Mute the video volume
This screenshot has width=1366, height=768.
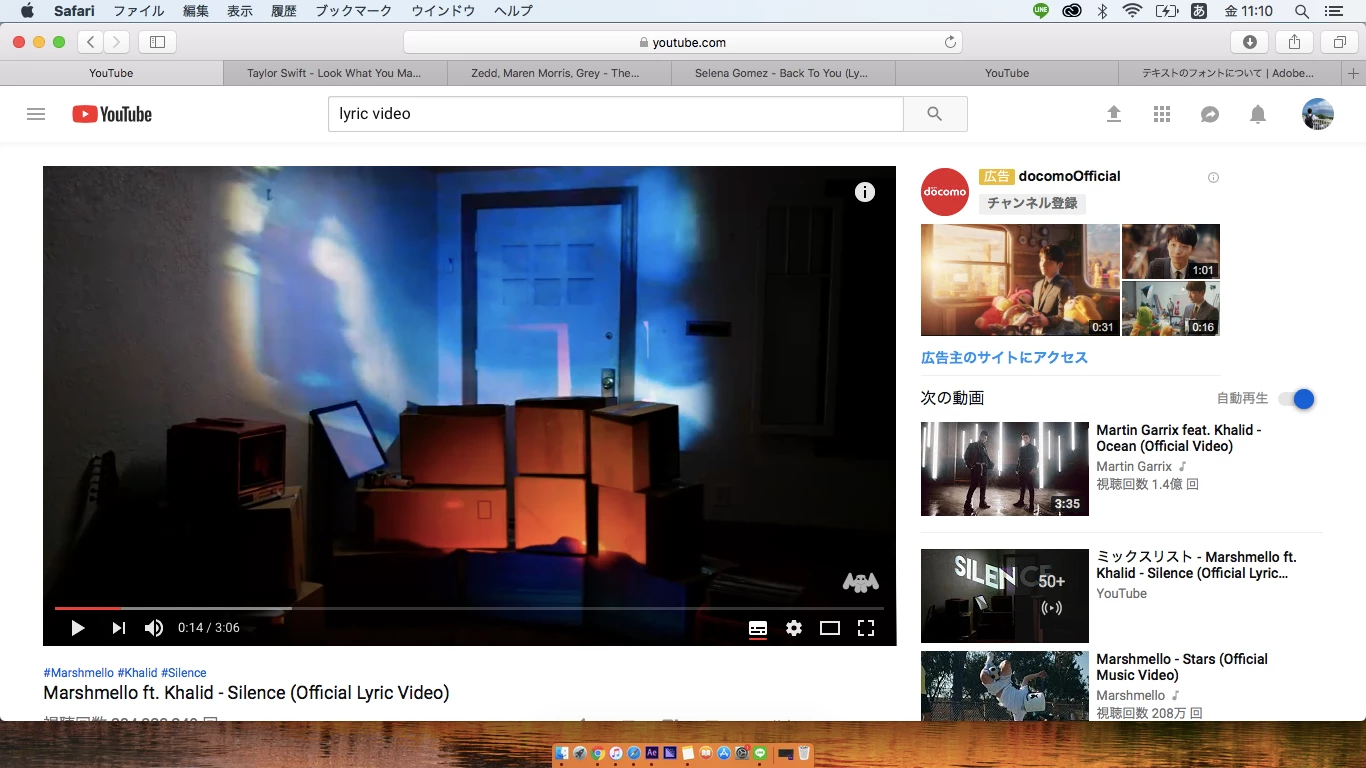pyautogui.click(x=154, y=628)
